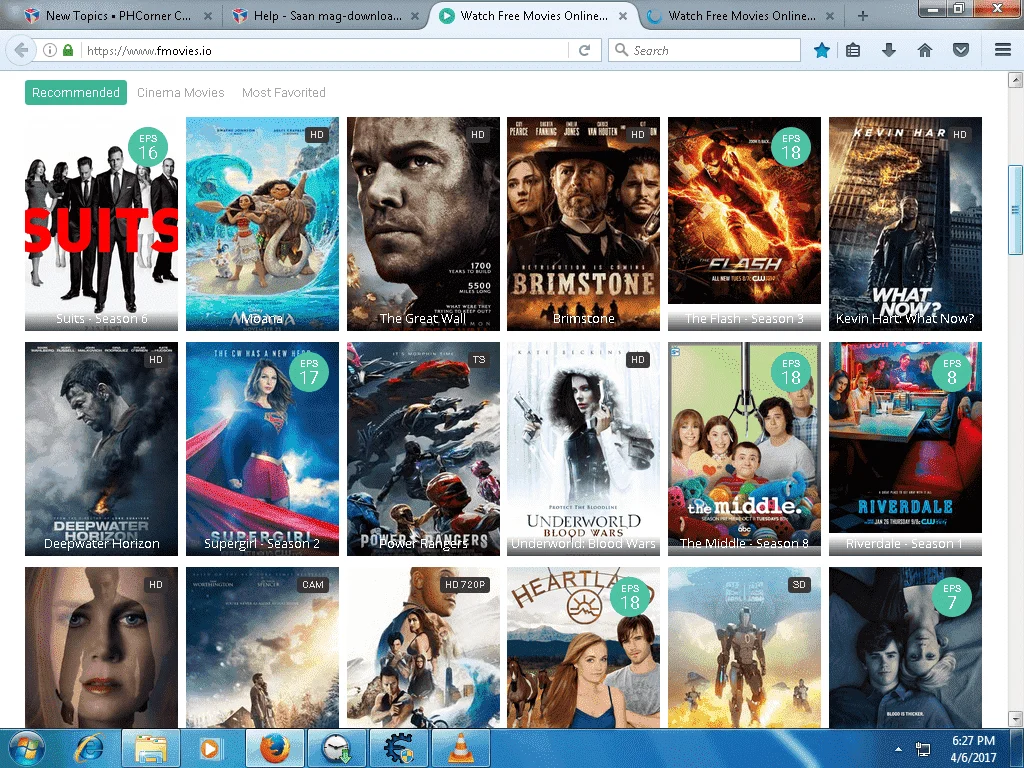1024x768 pixels.
Task: Open the network tray icon
Action: 923,748
